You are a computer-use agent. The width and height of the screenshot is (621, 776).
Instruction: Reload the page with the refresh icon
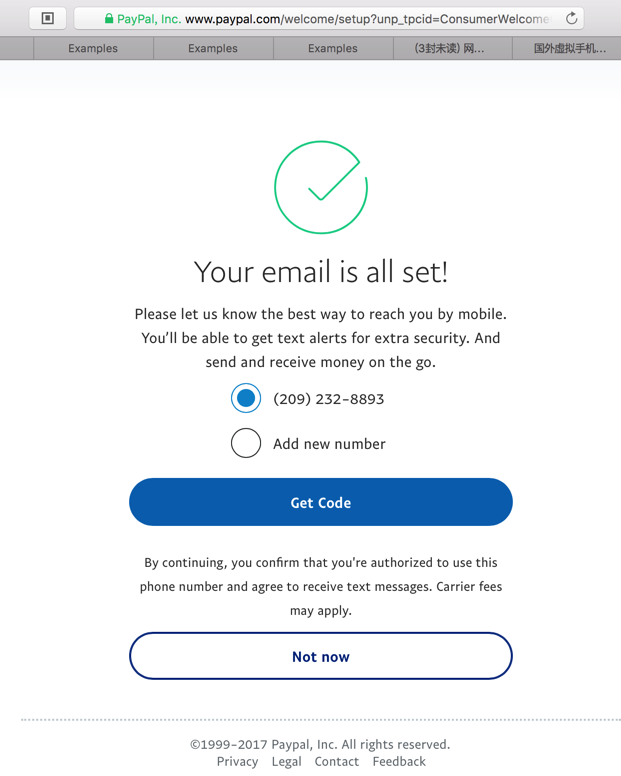(x=571, y=18)
